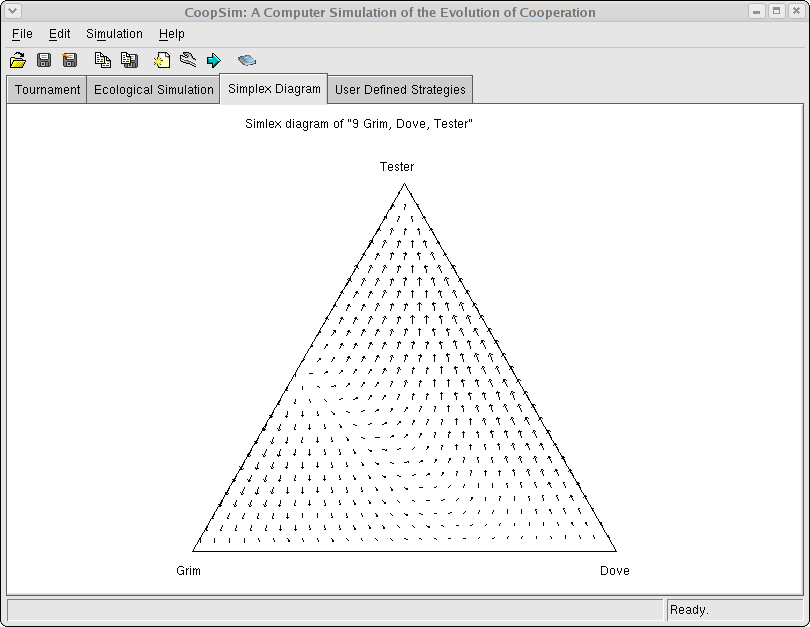Open help via the book icon

tap(247, 60)
